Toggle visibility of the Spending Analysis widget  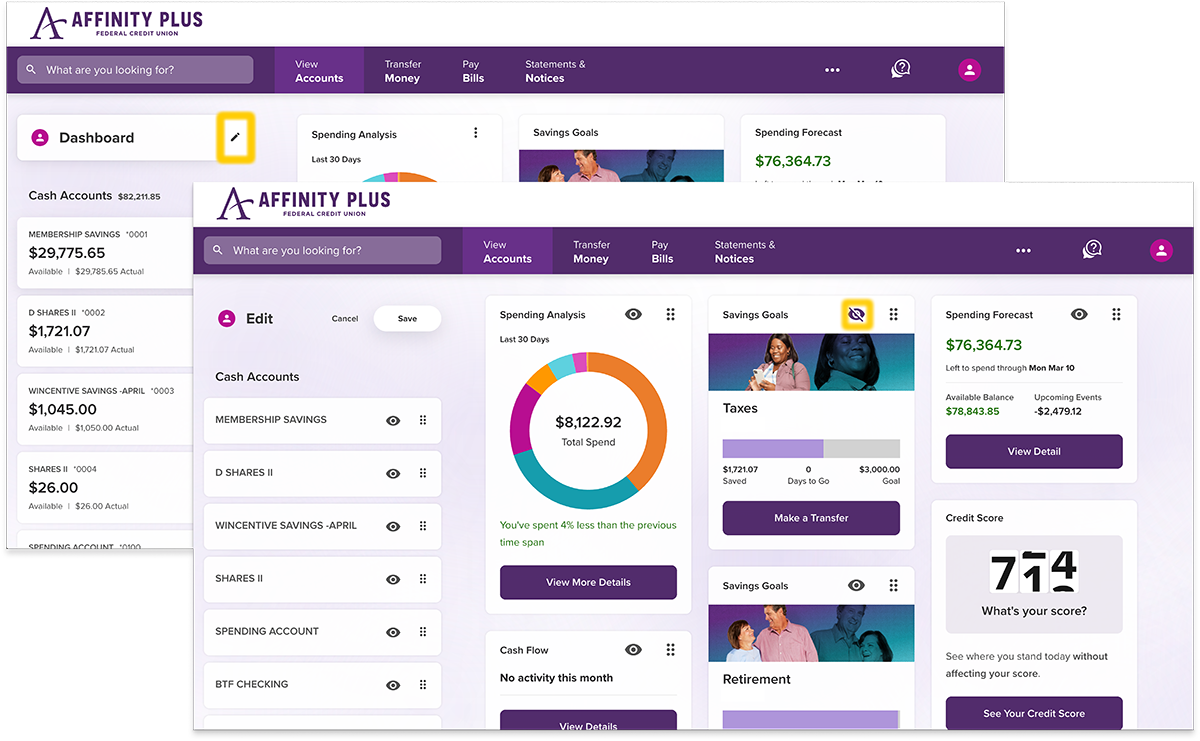633,313
